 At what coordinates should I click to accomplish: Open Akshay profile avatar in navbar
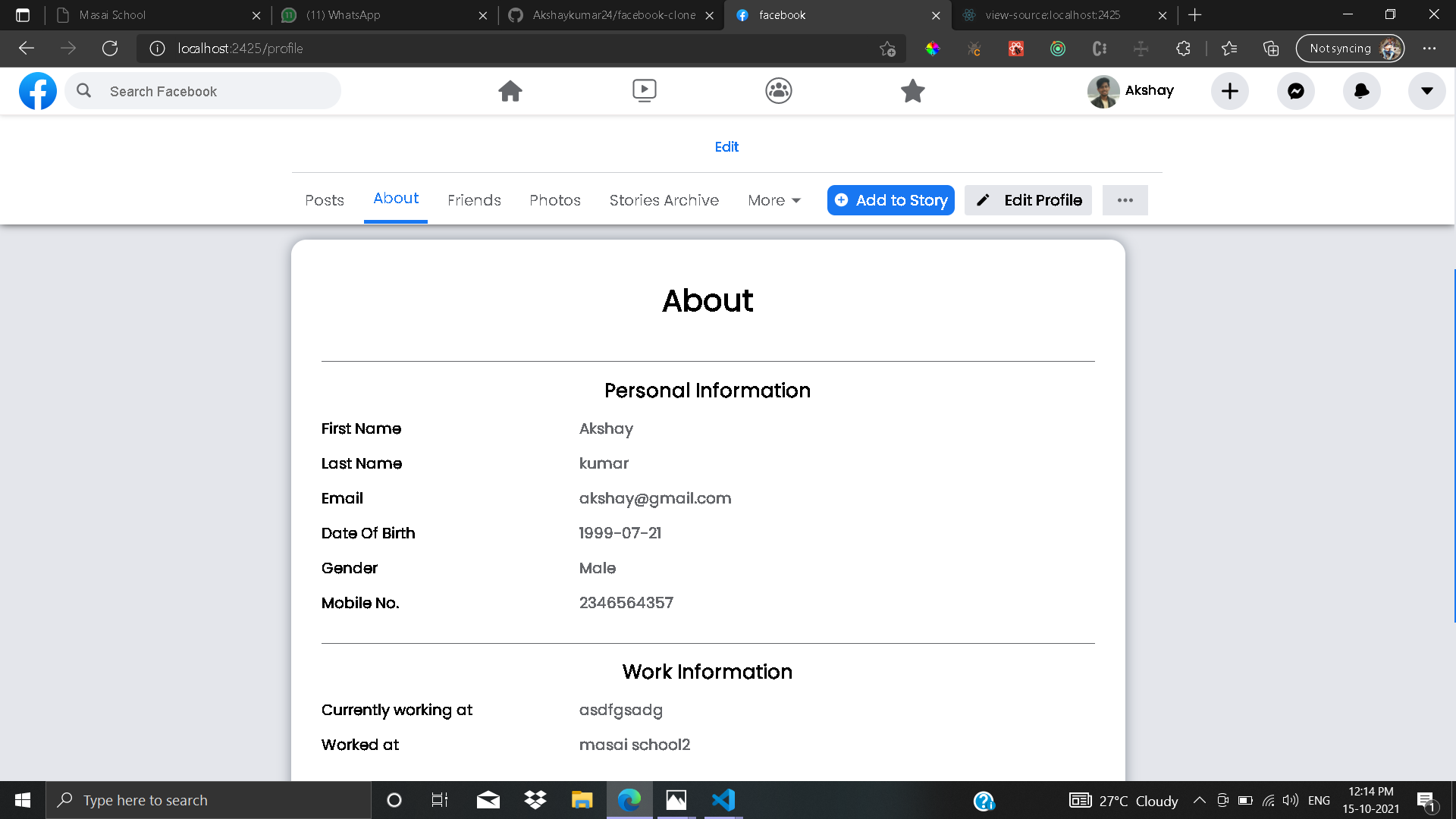(x=1103, y=91)
